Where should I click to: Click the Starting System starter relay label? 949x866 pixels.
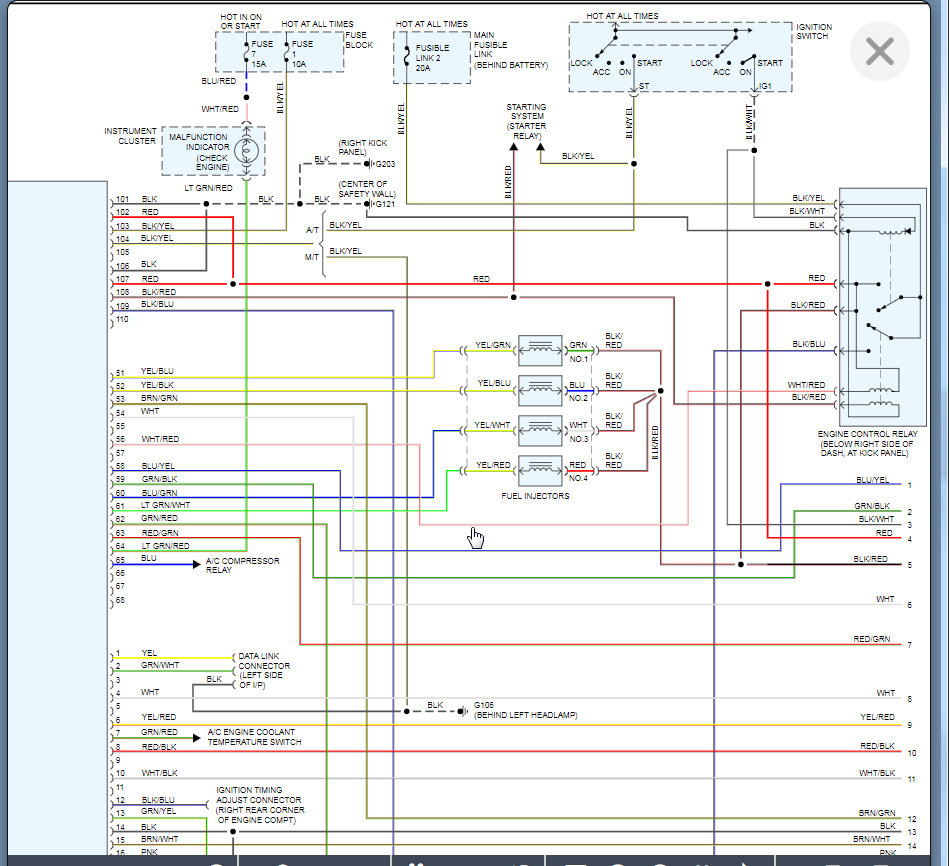click(527, 121)
